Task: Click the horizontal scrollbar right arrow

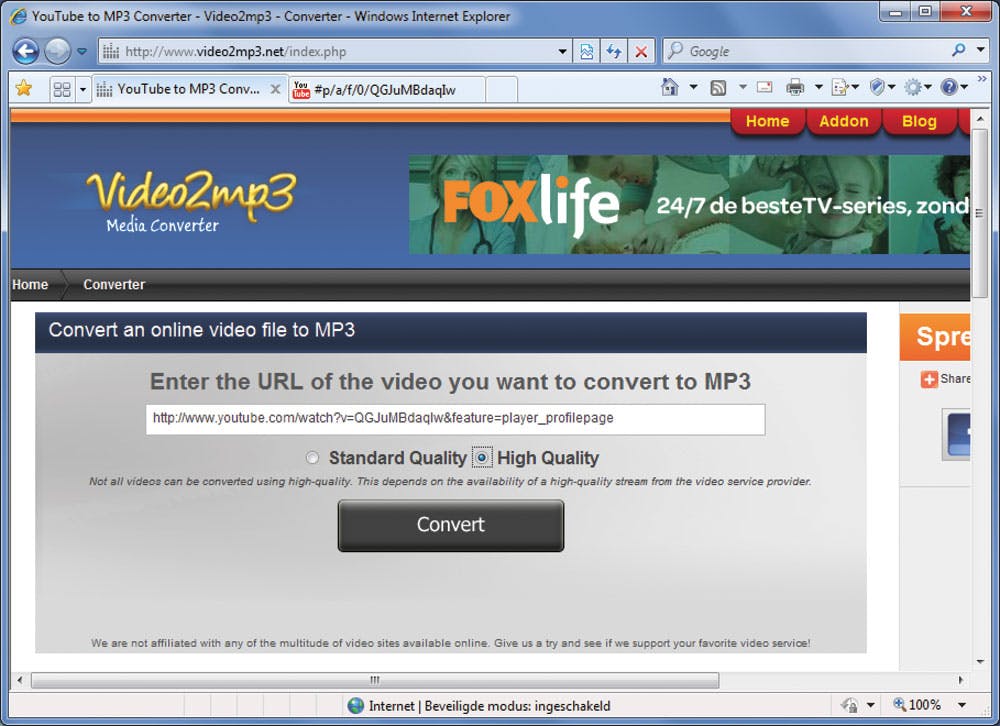Action: tap(961, 680)
